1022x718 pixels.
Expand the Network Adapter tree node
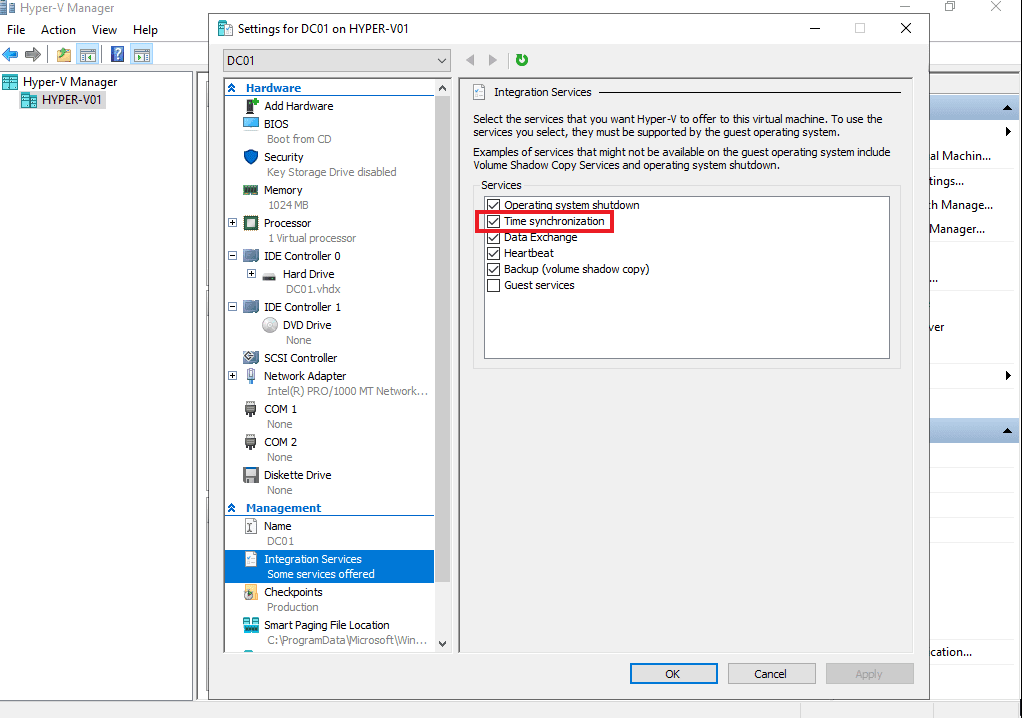tap(233, 376)
